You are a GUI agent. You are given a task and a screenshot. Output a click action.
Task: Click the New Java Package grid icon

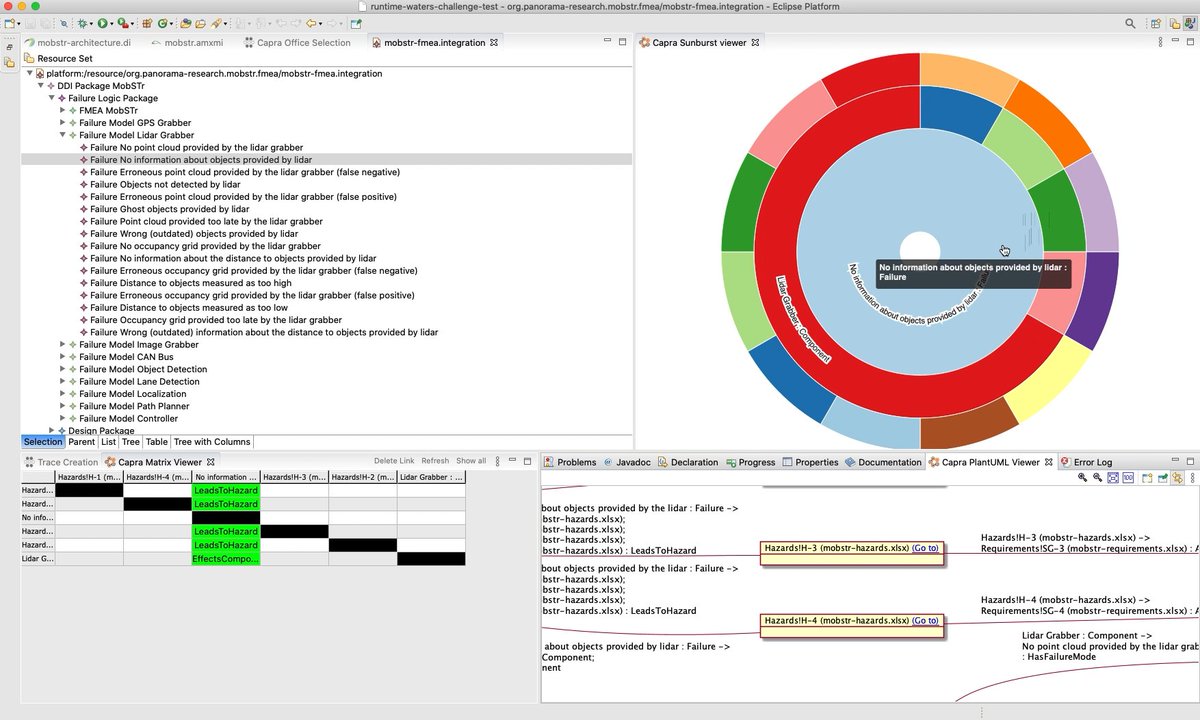pos(146,23)
